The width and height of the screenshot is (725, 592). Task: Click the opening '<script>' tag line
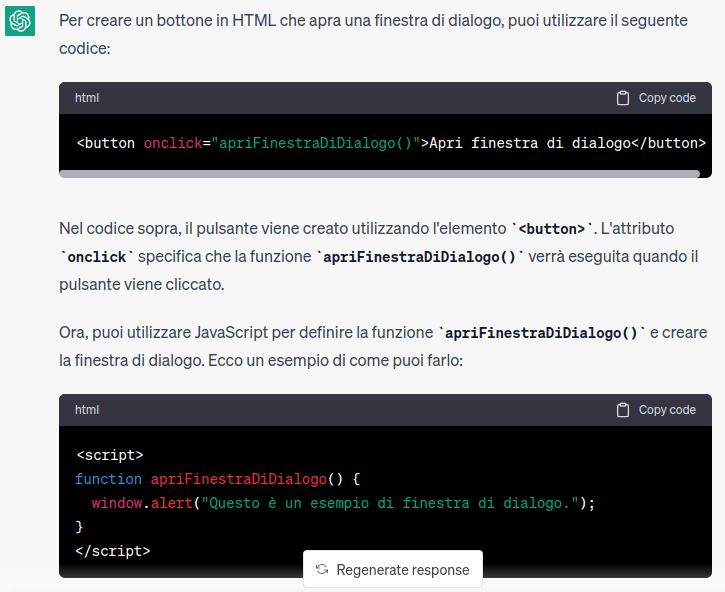[110, 455]
